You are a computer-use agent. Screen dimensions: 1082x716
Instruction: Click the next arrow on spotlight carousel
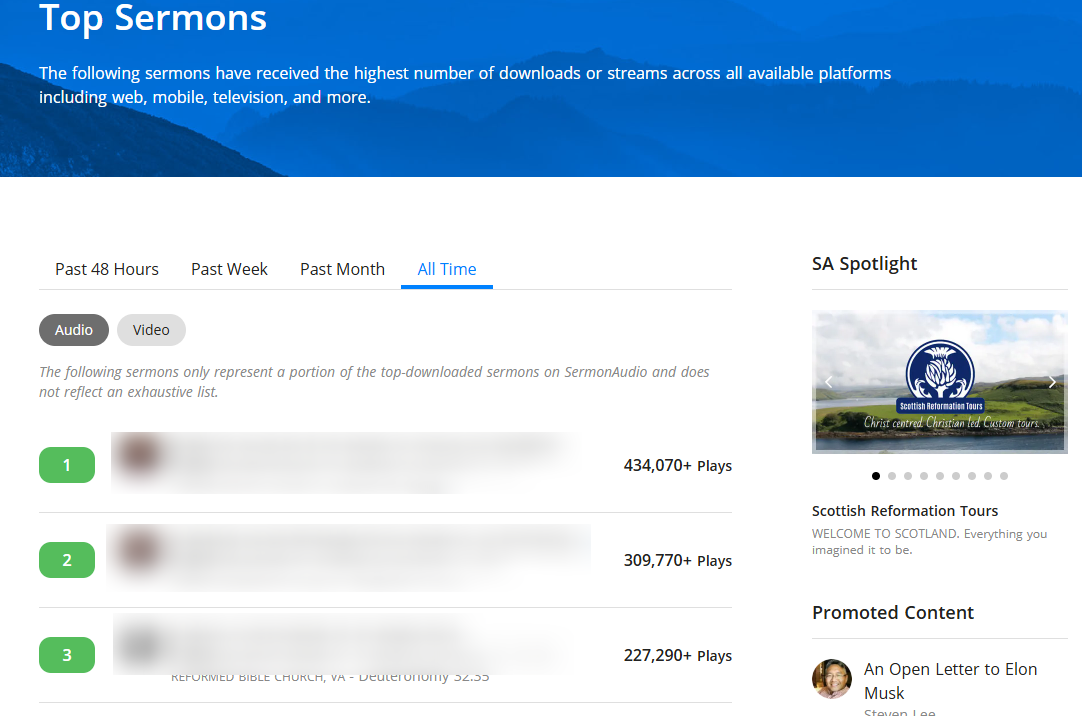click(1052, 382)
